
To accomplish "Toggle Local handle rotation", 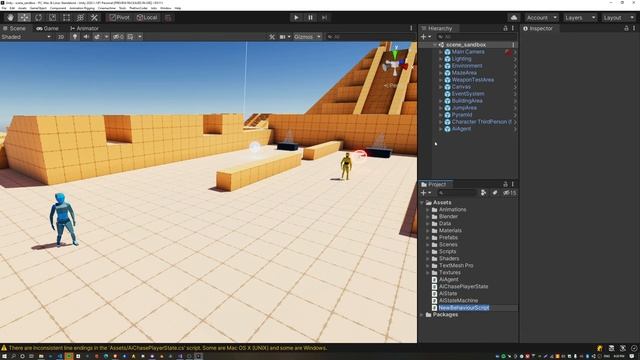I will [x=147, y=18].
